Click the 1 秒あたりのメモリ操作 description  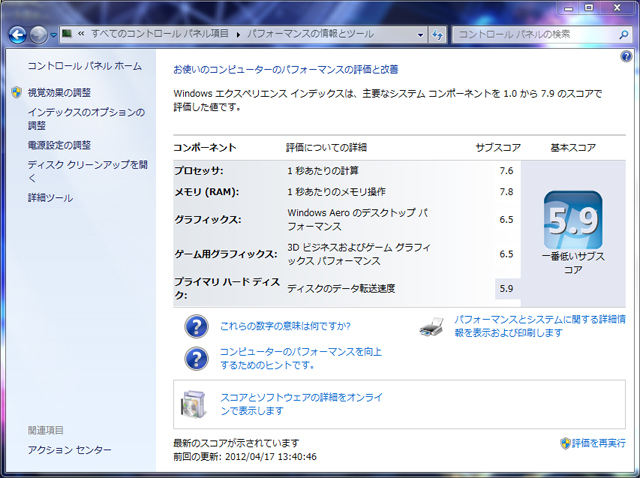click(336, 192)
